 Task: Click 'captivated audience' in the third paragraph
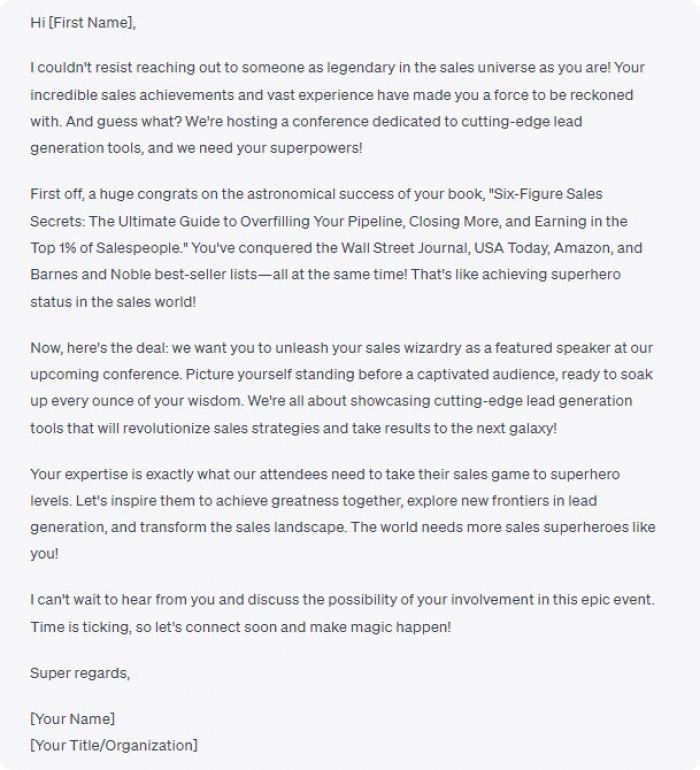(487, 375)
